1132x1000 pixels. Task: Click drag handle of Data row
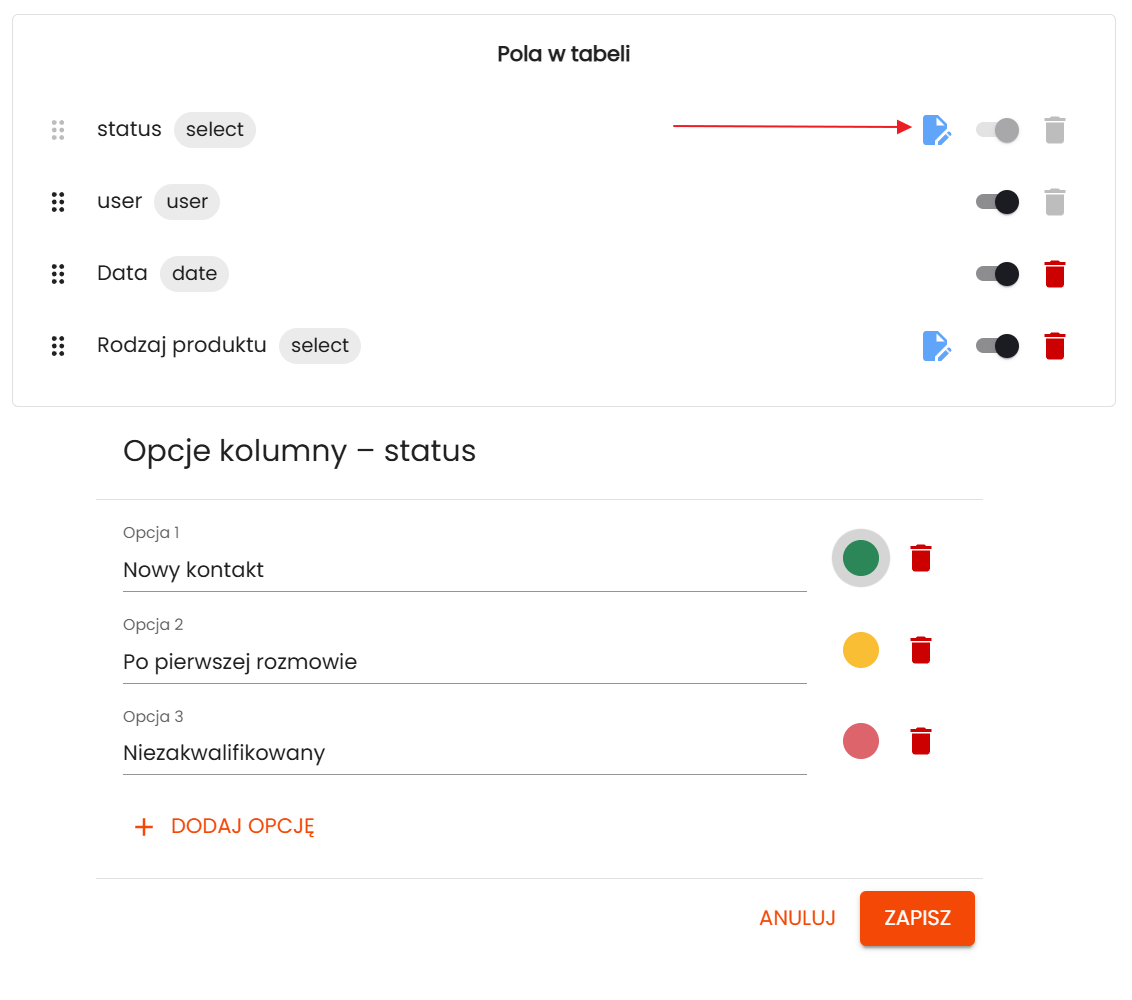pos(58,274)
